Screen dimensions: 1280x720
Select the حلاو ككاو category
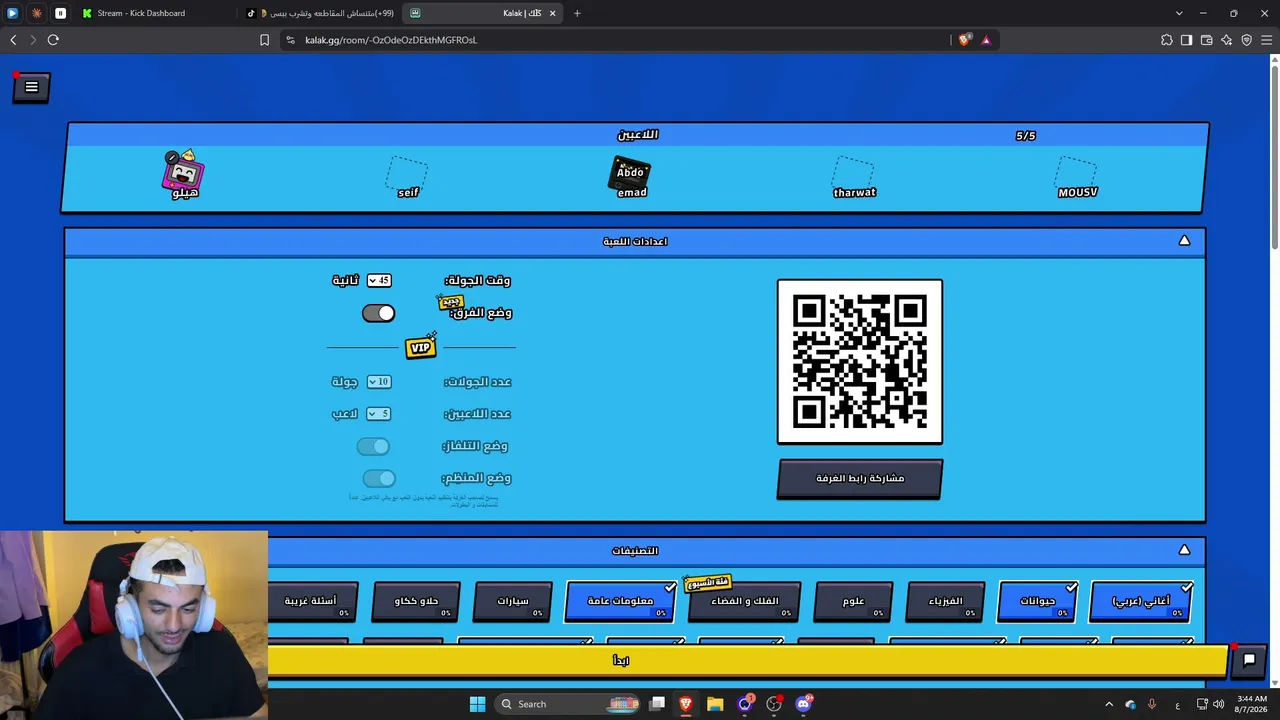click(x=416, y=602)
